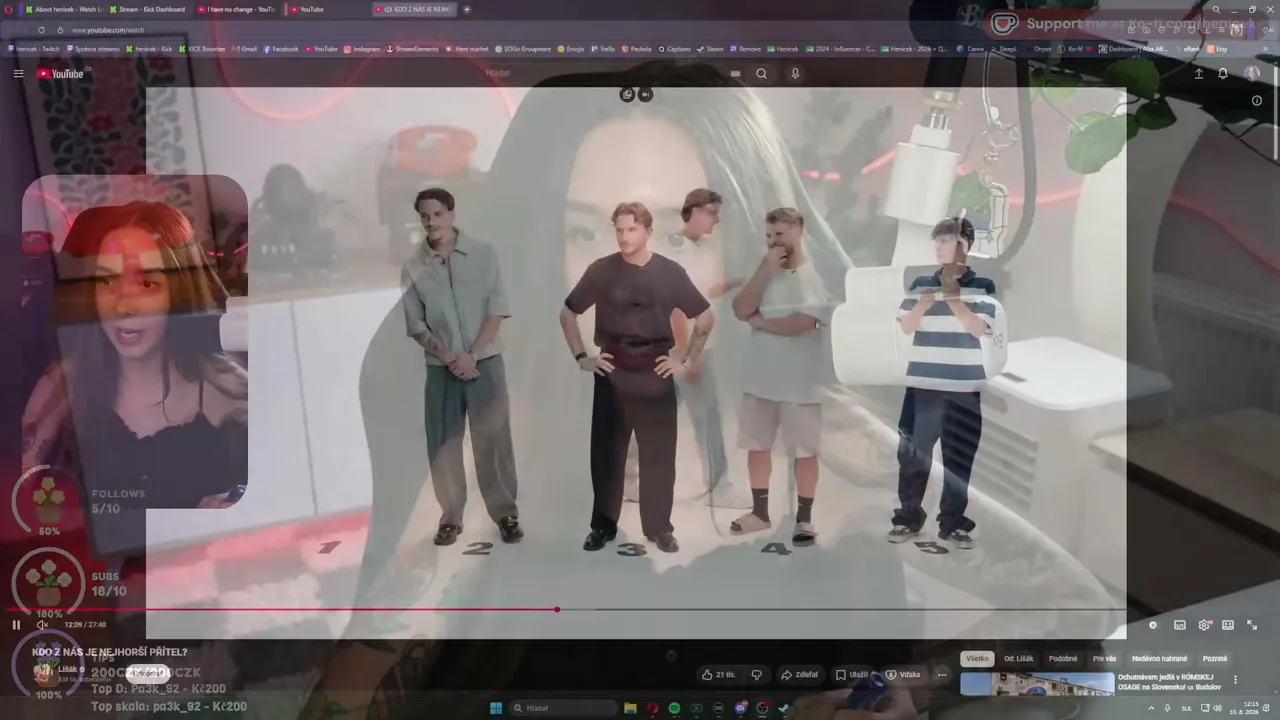Open the Etsy bookmark

(x=1217, y=48)
